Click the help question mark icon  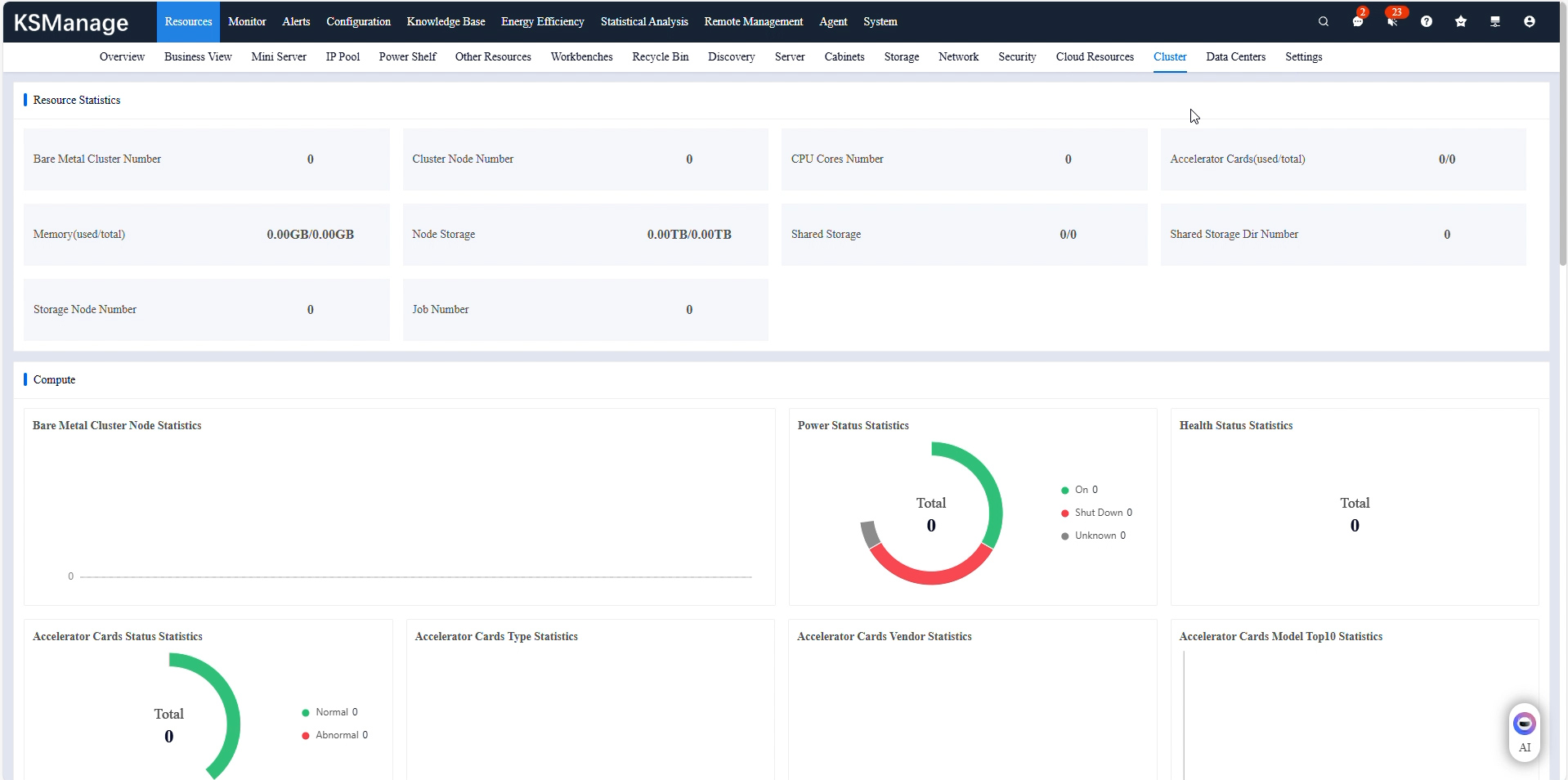coord(1426,22)
